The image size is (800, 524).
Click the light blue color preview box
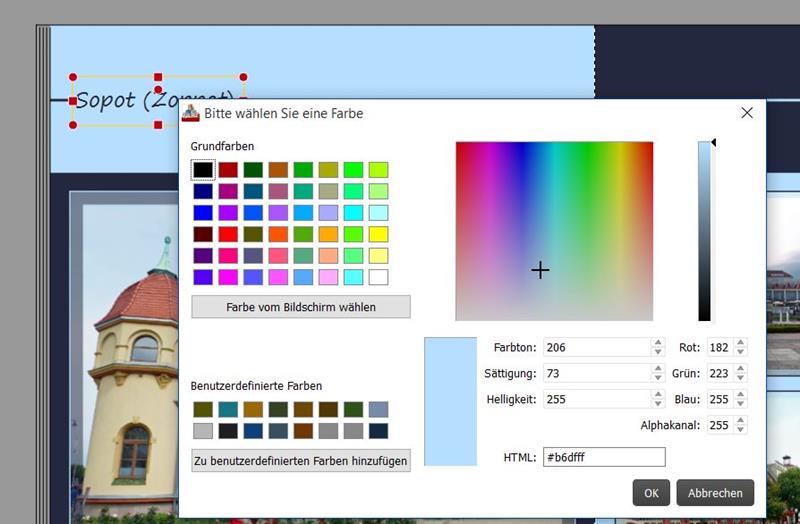[450, 401]
